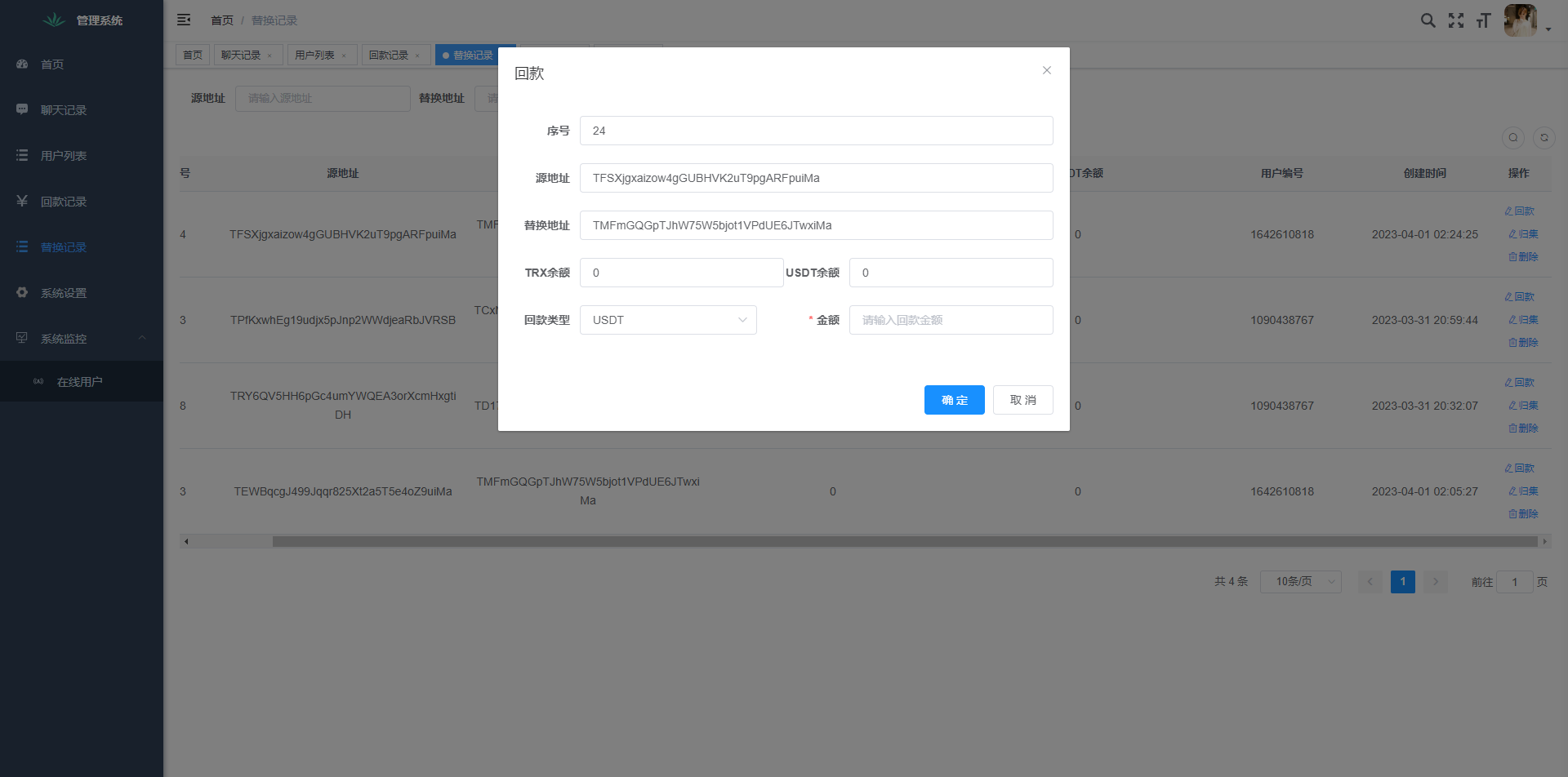The width and height of the screenshot is (1568, 777).
Task: Select 在线用户 in the sidebar
Action: point(79,382)
